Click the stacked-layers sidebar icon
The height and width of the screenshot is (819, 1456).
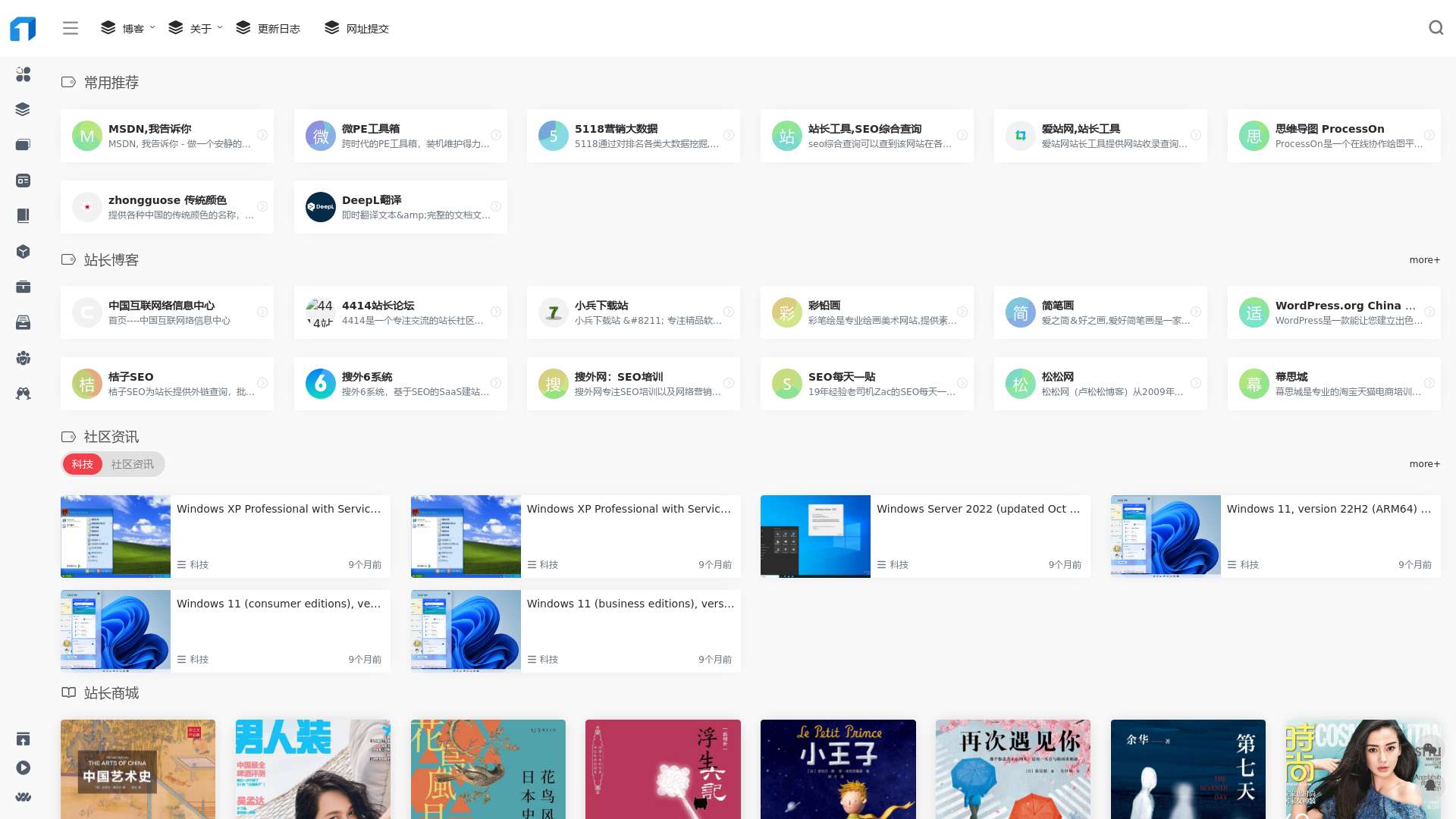(24, 109)
